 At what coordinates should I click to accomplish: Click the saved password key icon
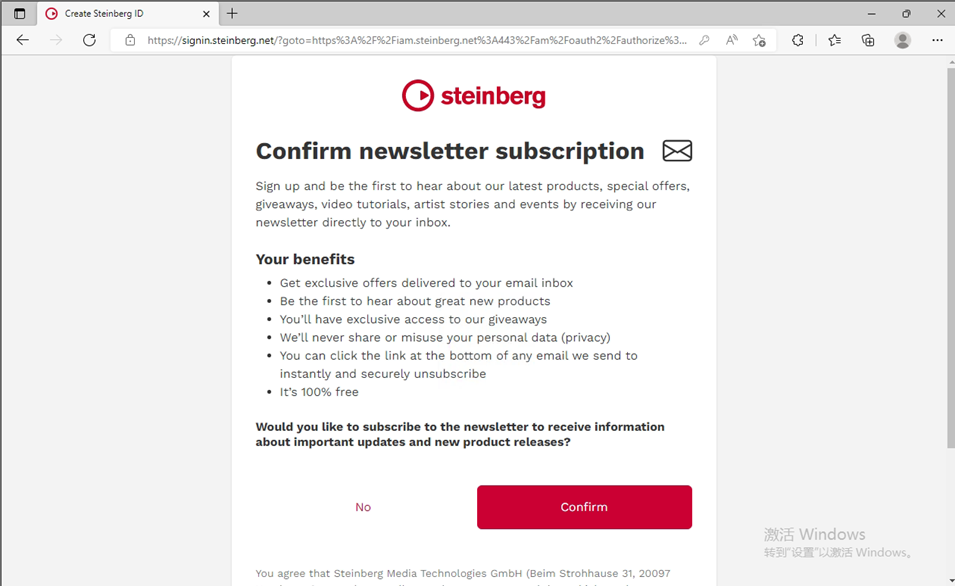click(x=704, y=40)
